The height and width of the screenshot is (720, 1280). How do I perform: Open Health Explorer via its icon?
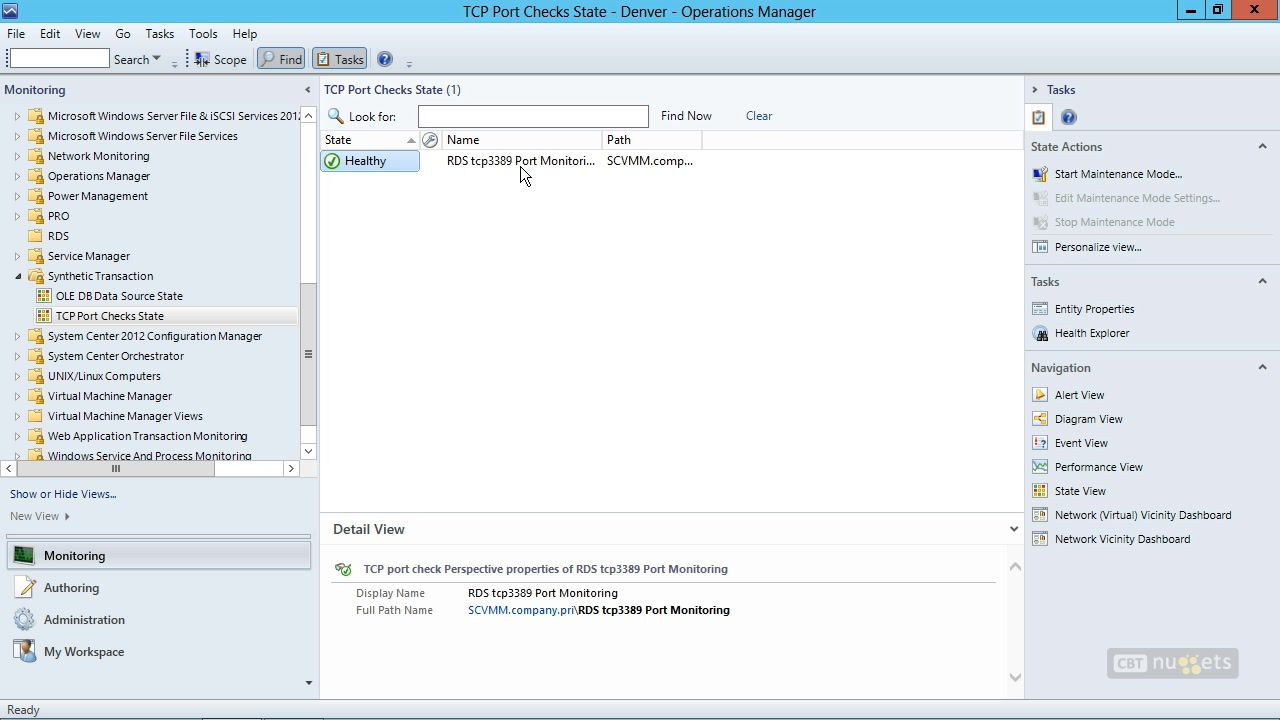[1040, 333]
